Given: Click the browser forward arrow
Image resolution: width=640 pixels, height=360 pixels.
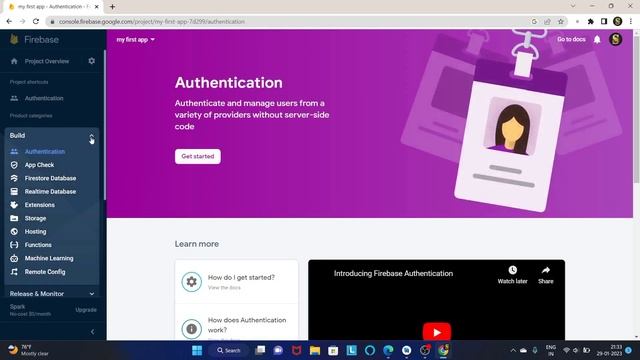Looking at the screenshot, I should coord(22,21).
